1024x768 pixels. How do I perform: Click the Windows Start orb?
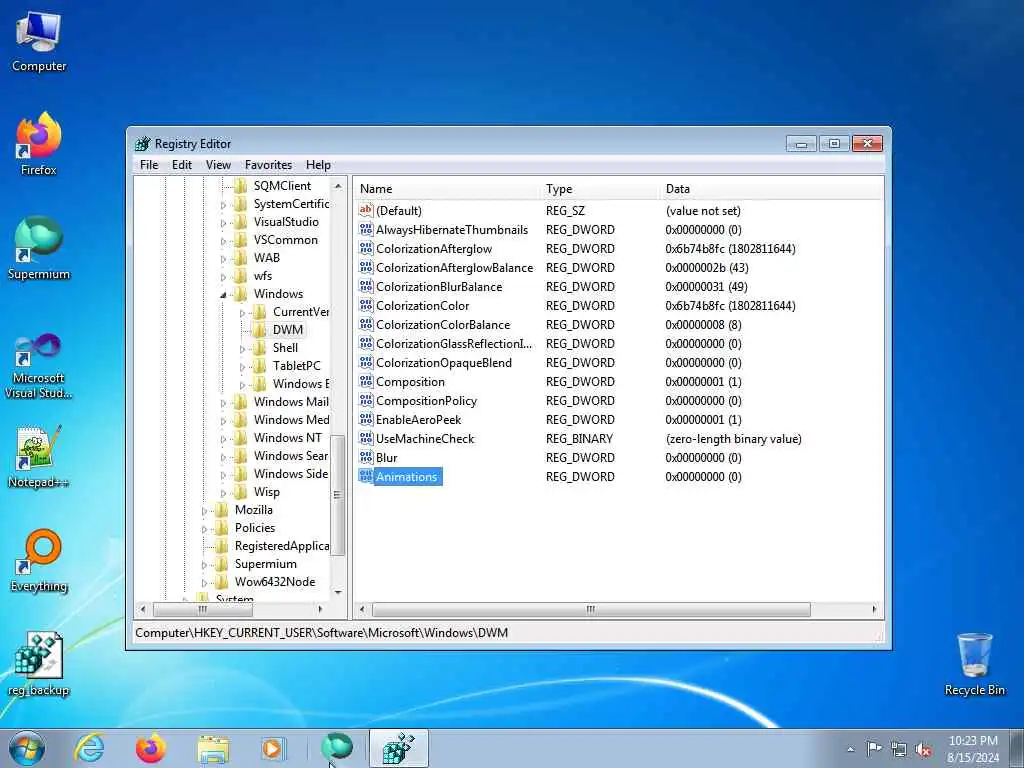tap(27, 748)
